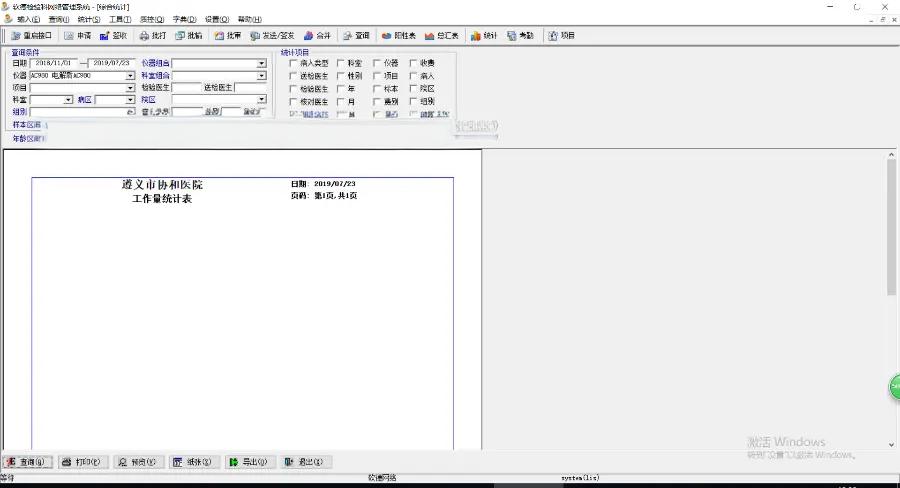
Task: Check the 收费 checkbox
Action: point(413,63)
